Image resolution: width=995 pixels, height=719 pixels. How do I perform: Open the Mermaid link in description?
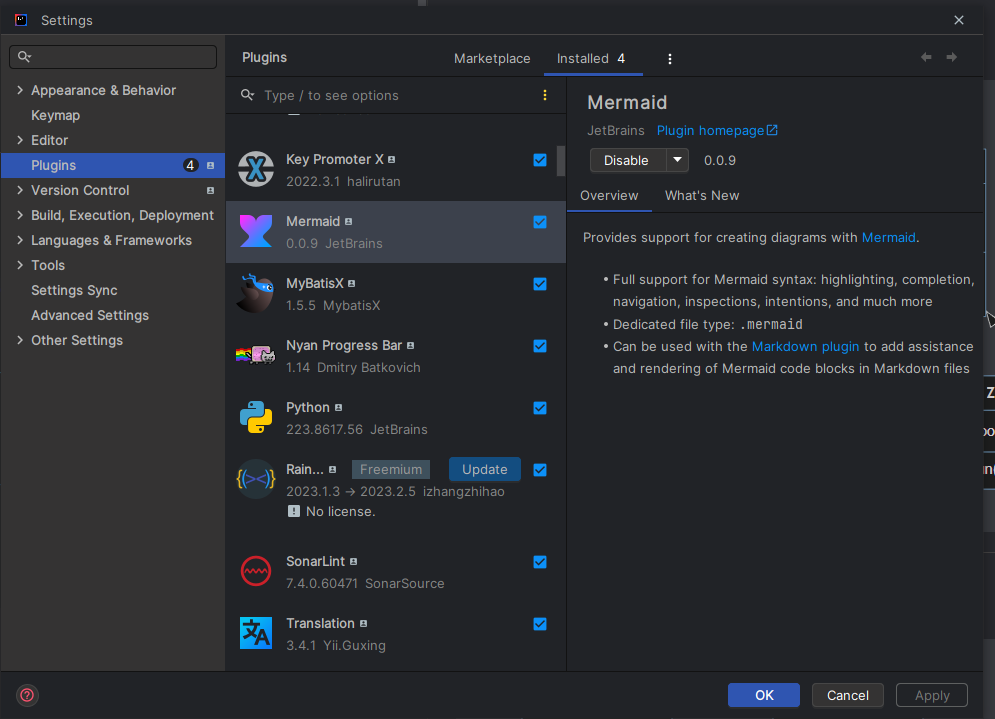[x=888, y=237]
